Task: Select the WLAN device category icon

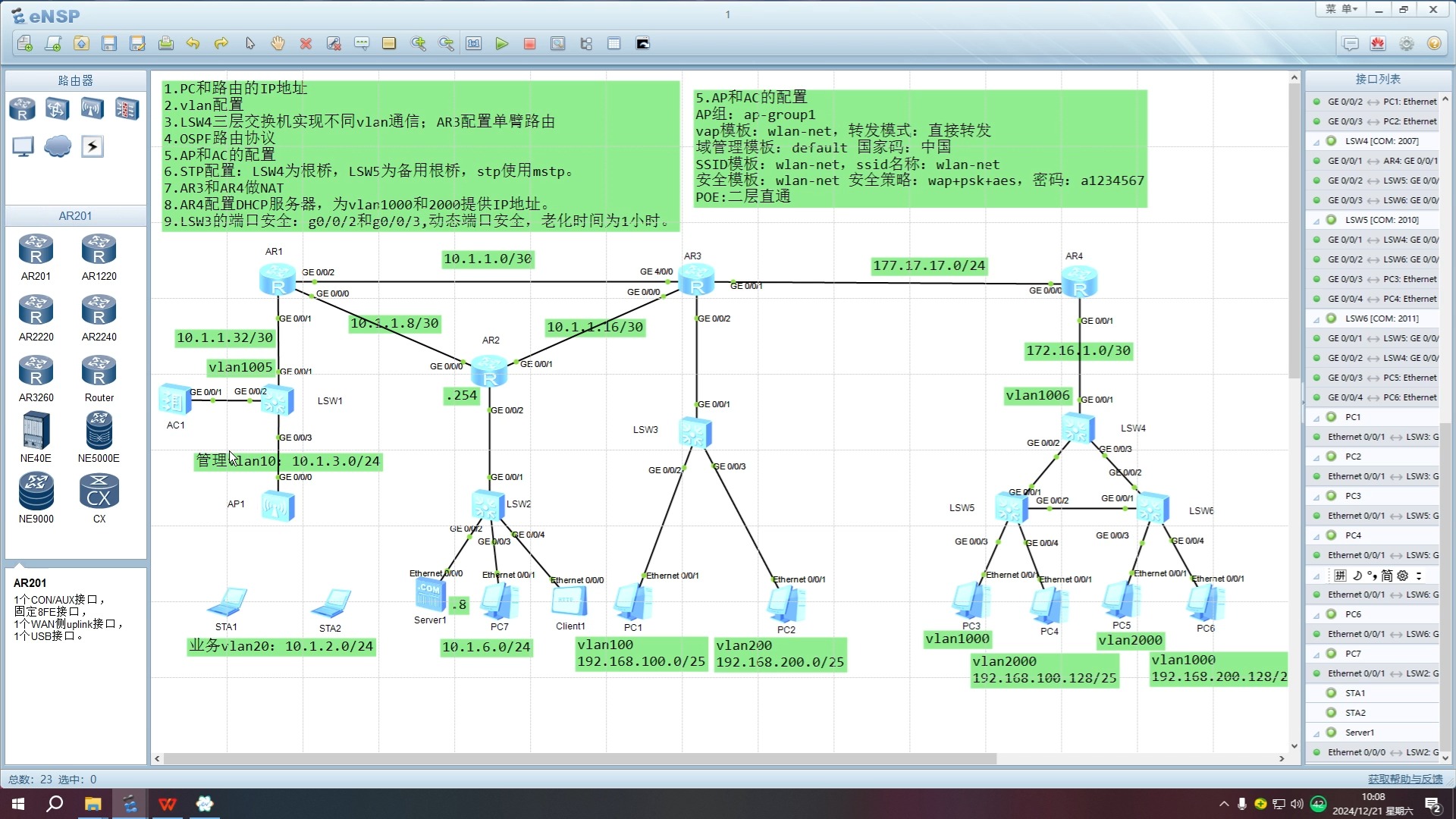Action: (92, 108)
